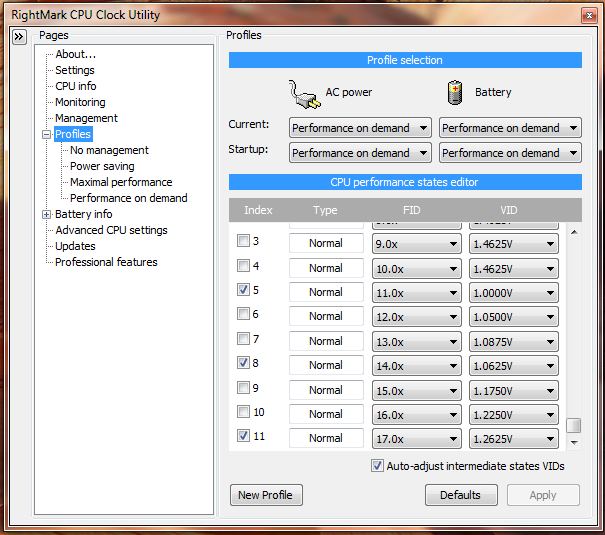Open the Monitoring page

[80, 102]
